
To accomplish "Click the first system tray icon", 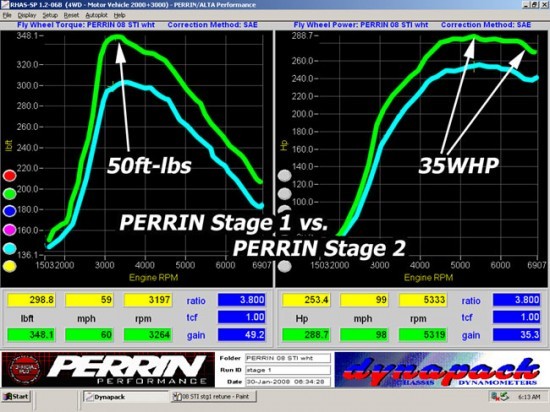I will (x=495, y=397).
